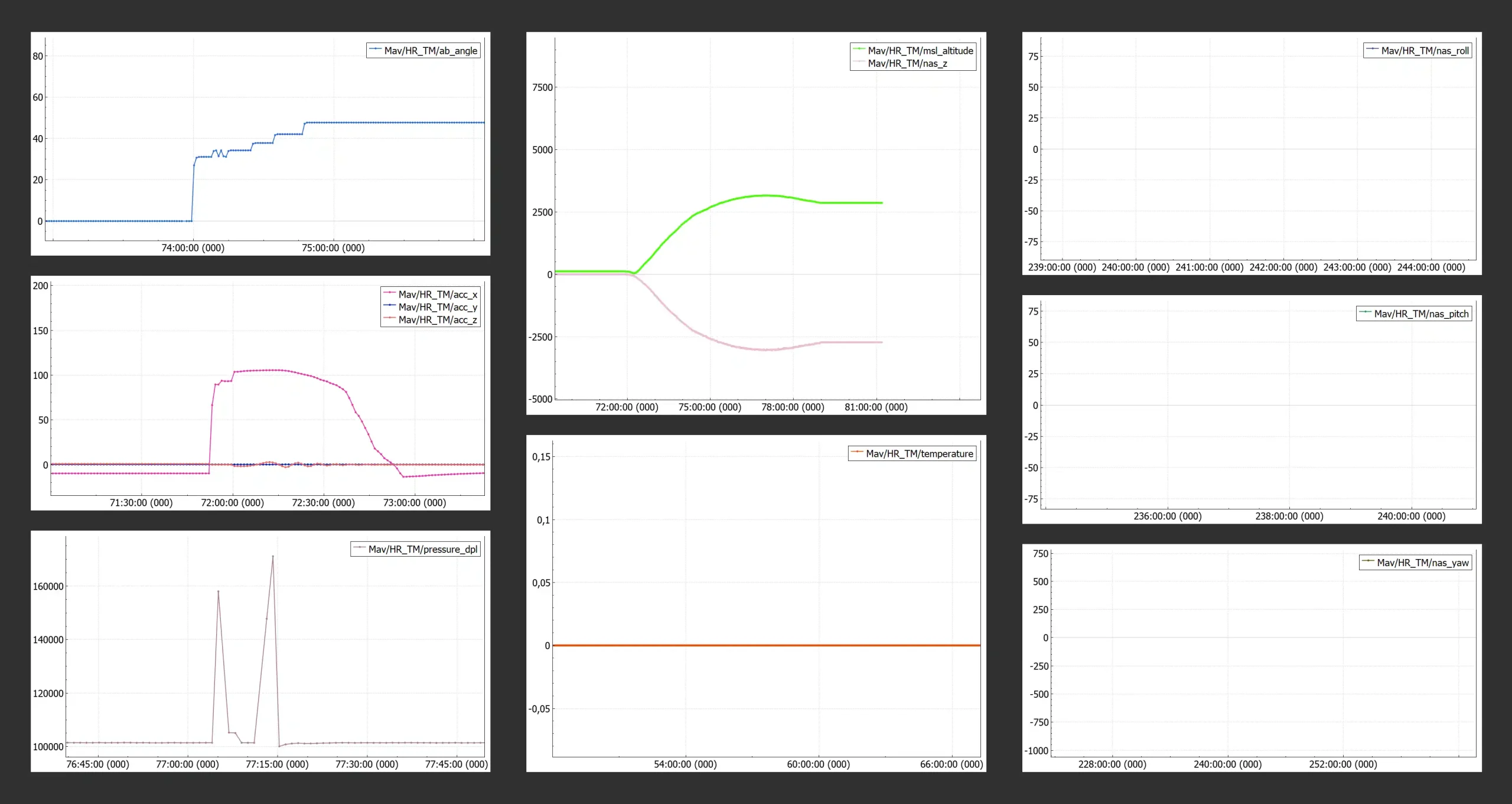Click the 72:30:00 (000) tick on acceleration plot
This screenshot has width=1512, height=804.
pos(323,503)
